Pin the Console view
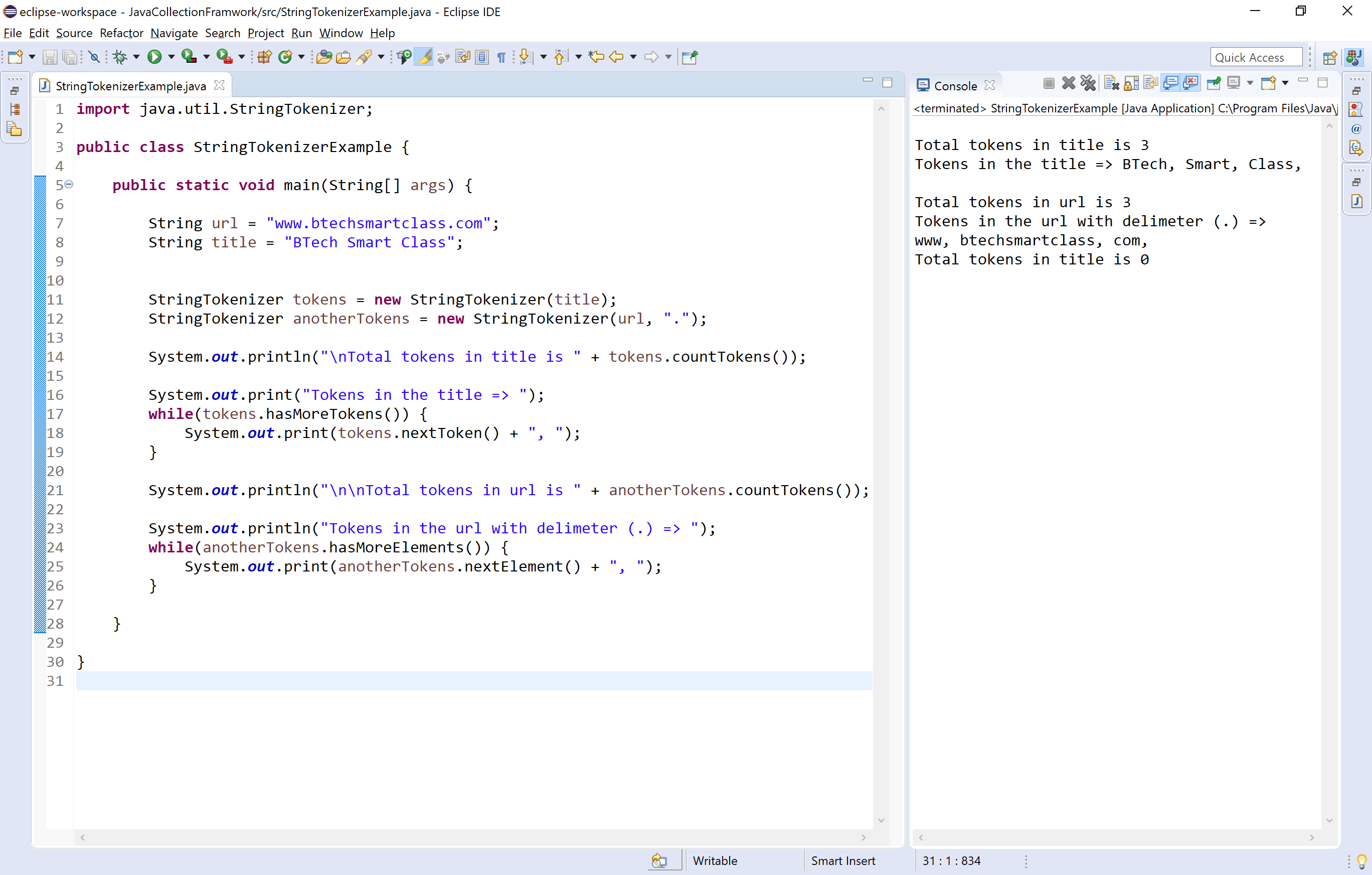This screenshot has width=1372, height=875. point(1214,83)
